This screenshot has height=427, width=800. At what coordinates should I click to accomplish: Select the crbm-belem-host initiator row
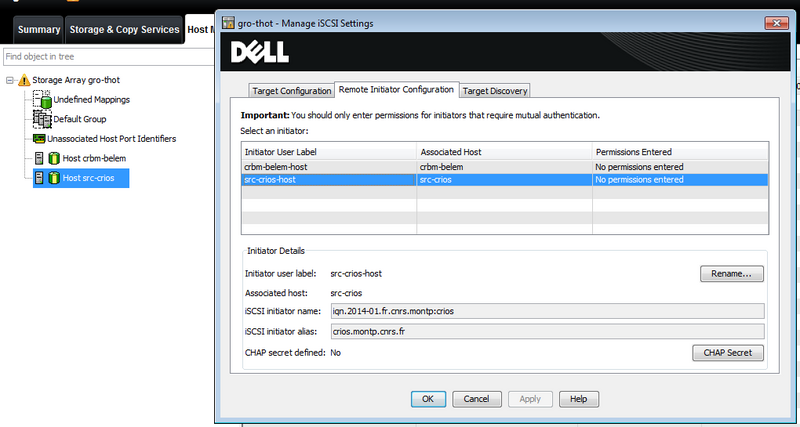click(x=330, y=167)
